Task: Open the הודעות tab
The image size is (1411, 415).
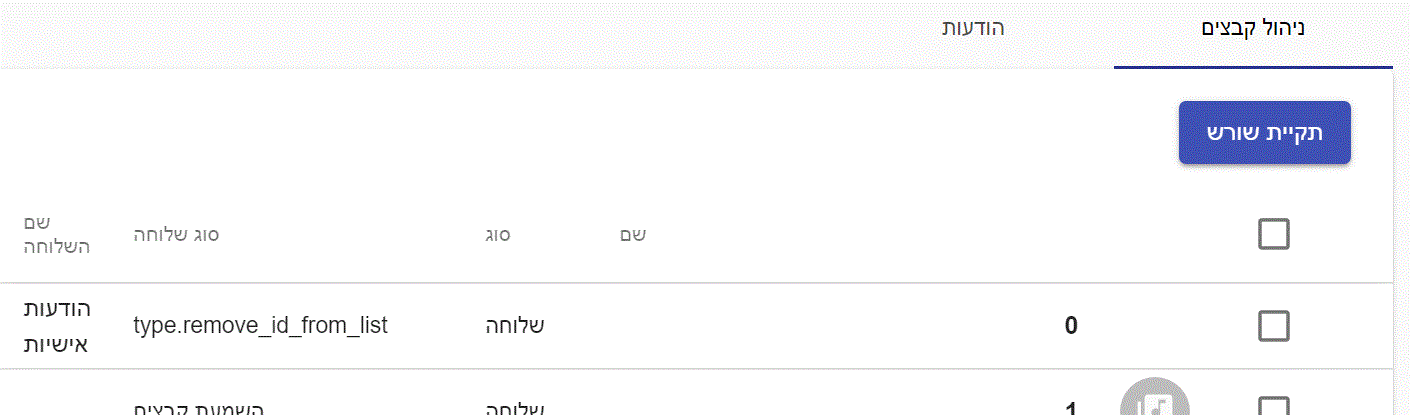Action: point(973,28)
